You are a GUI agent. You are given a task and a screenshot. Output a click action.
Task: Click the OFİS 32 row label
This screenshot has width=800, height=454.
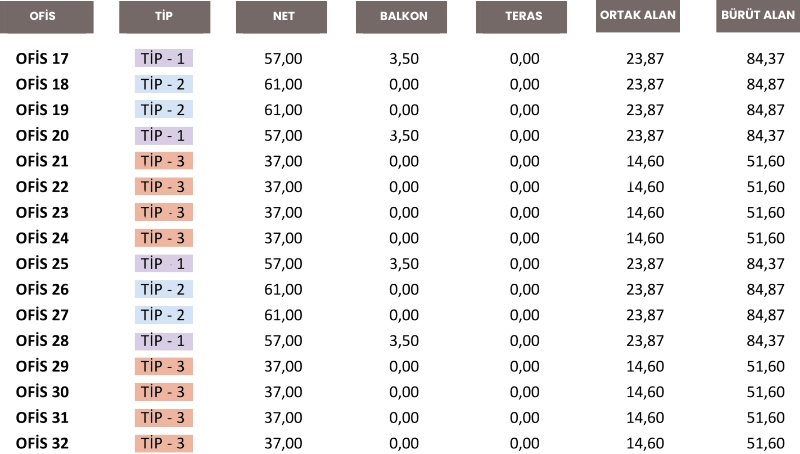tap(43, 443)
